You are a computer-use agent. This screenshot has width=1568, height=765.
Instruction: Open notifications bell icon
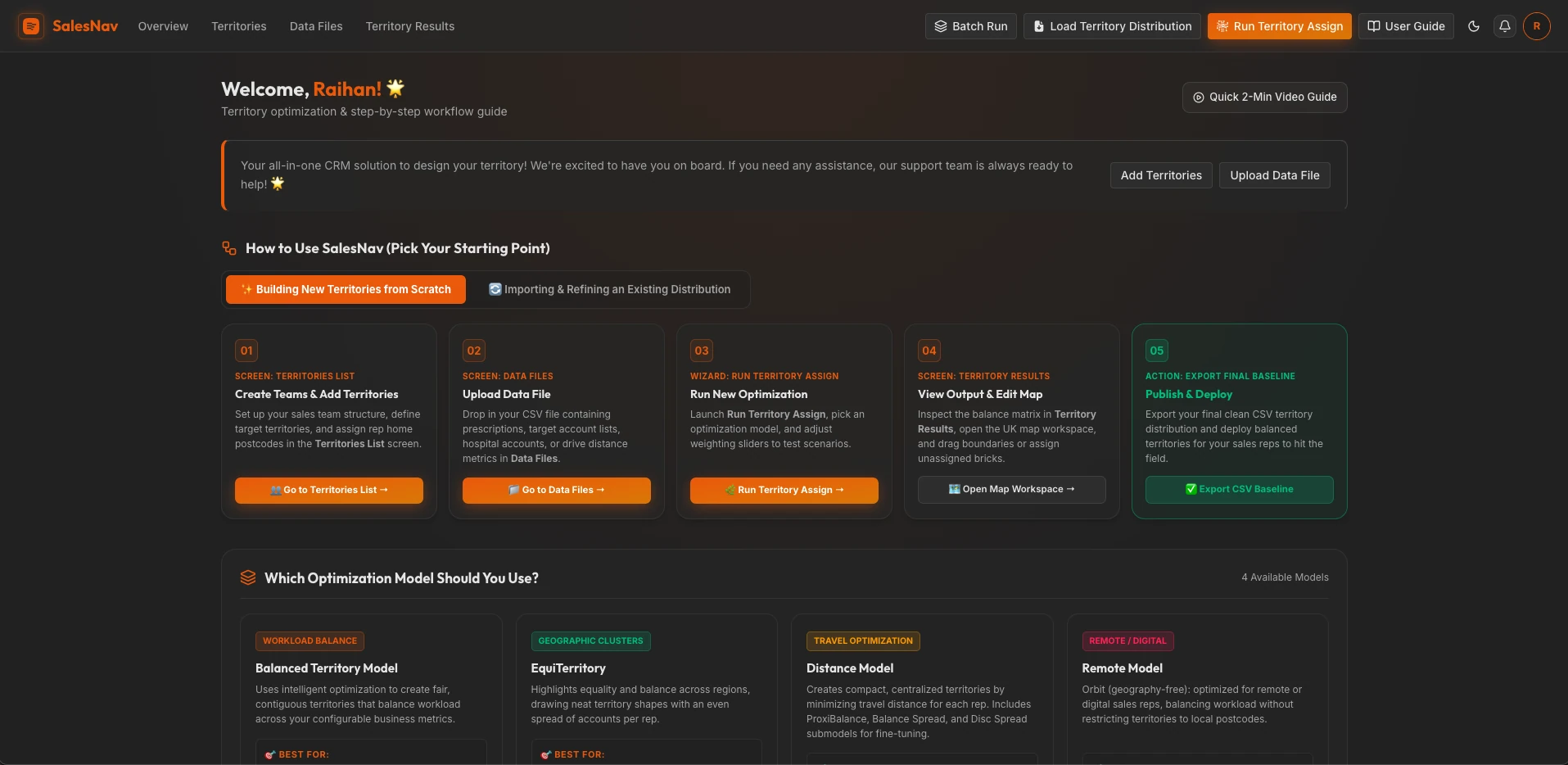(x=1505, y=26)
